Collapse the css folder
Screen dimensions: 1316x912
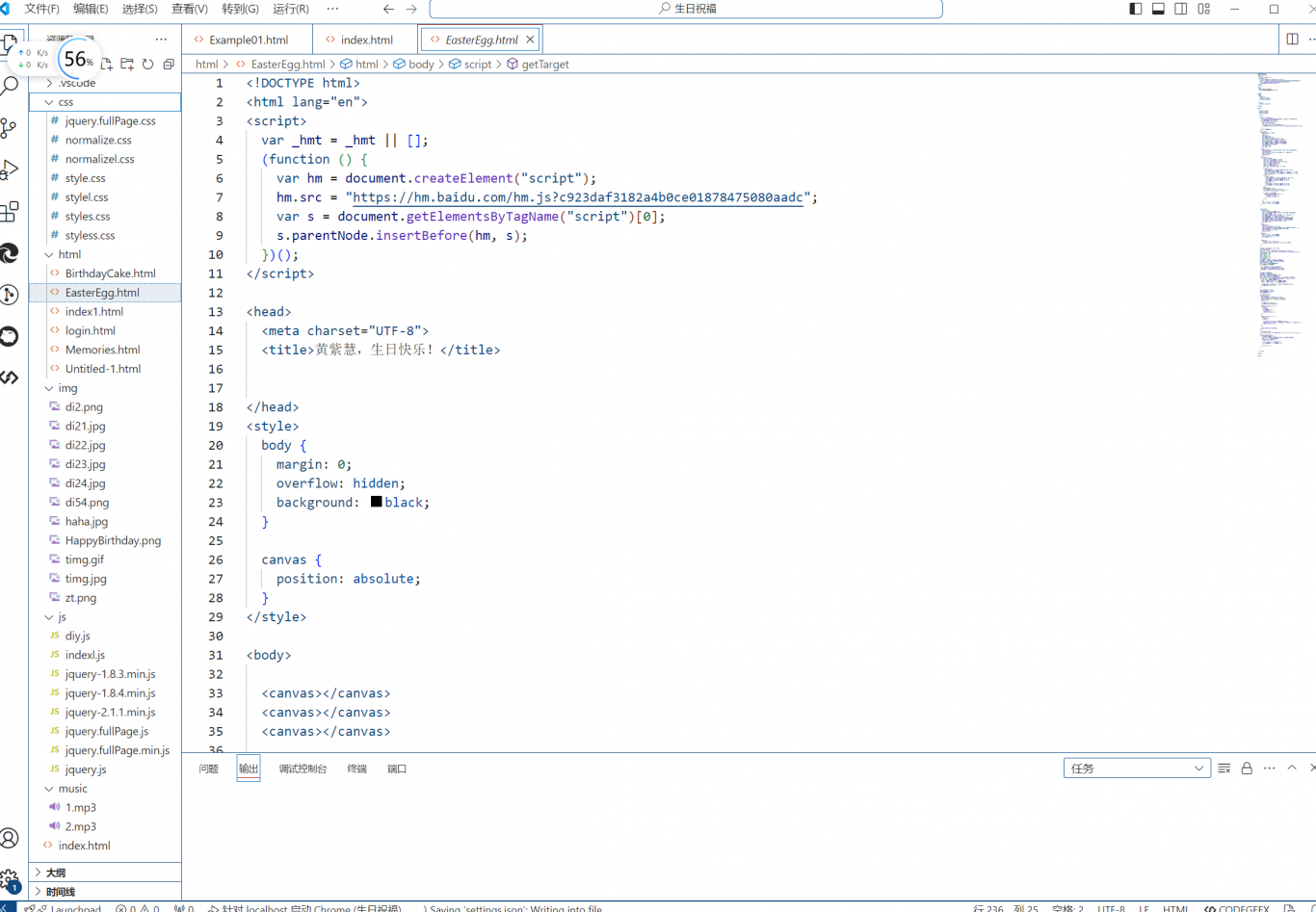tap(105, 102)
